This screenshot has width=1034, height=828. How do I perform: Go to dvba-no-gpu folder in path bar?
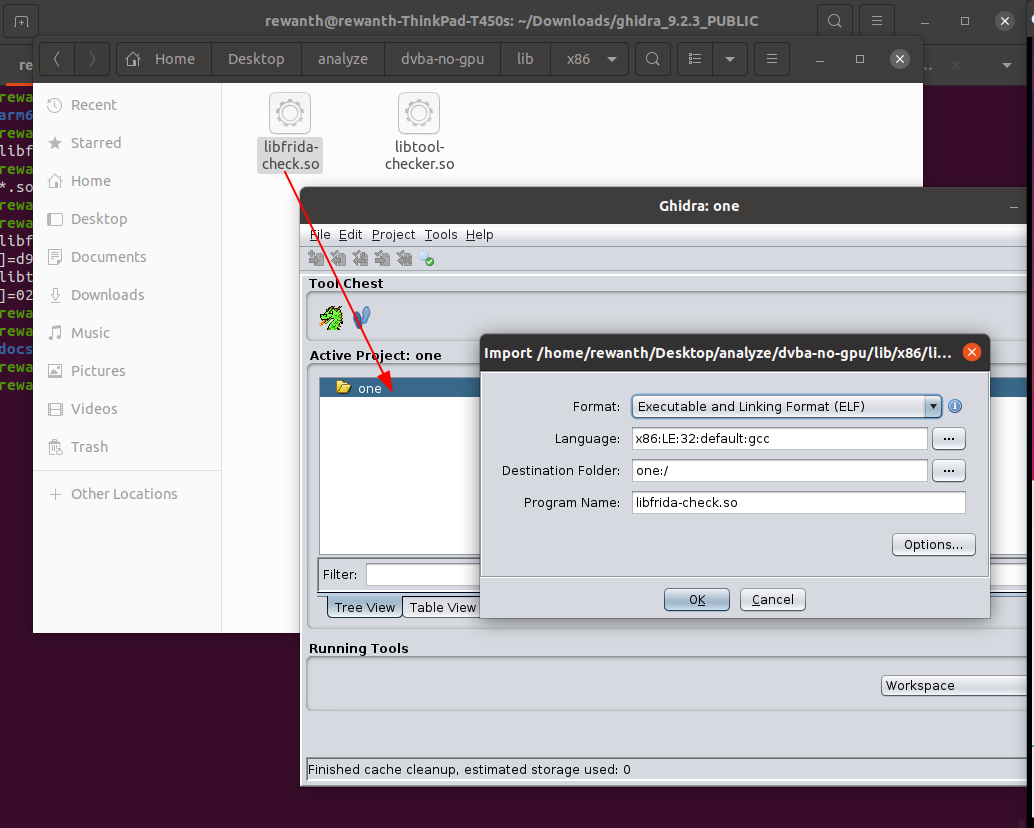(442, 59)
